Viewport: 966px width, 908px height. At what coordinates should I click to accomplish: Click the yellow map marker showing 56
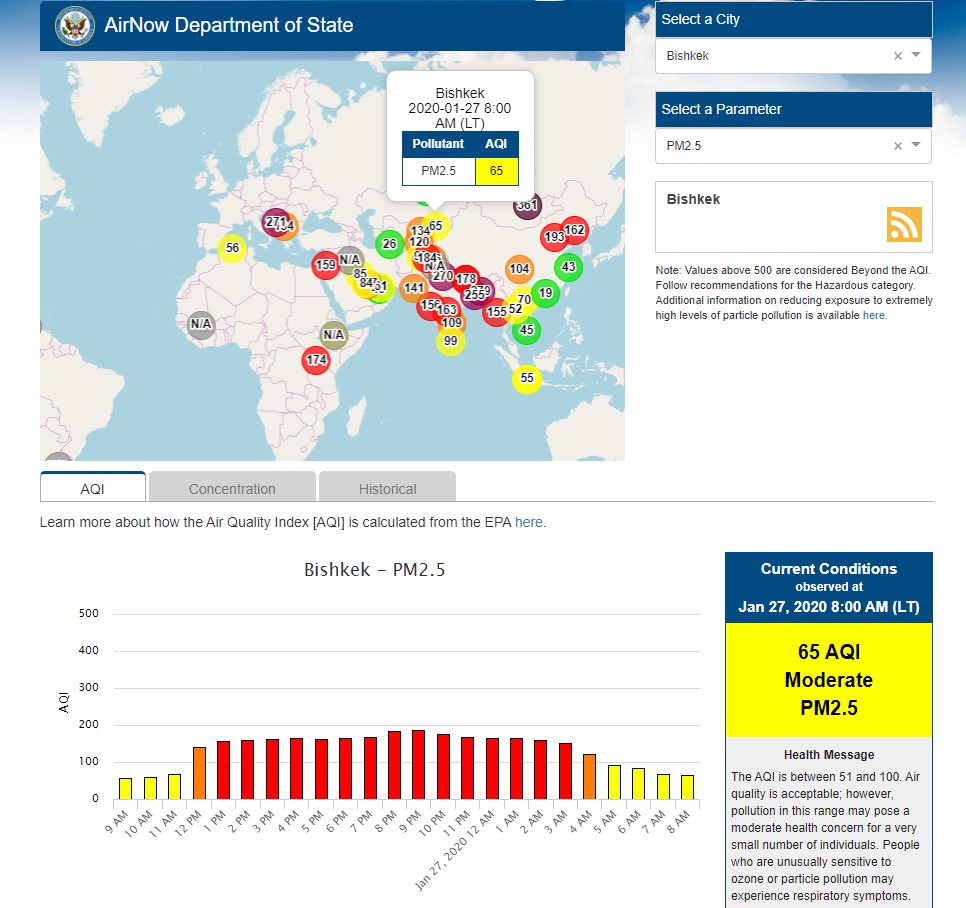tap(232, 248)
